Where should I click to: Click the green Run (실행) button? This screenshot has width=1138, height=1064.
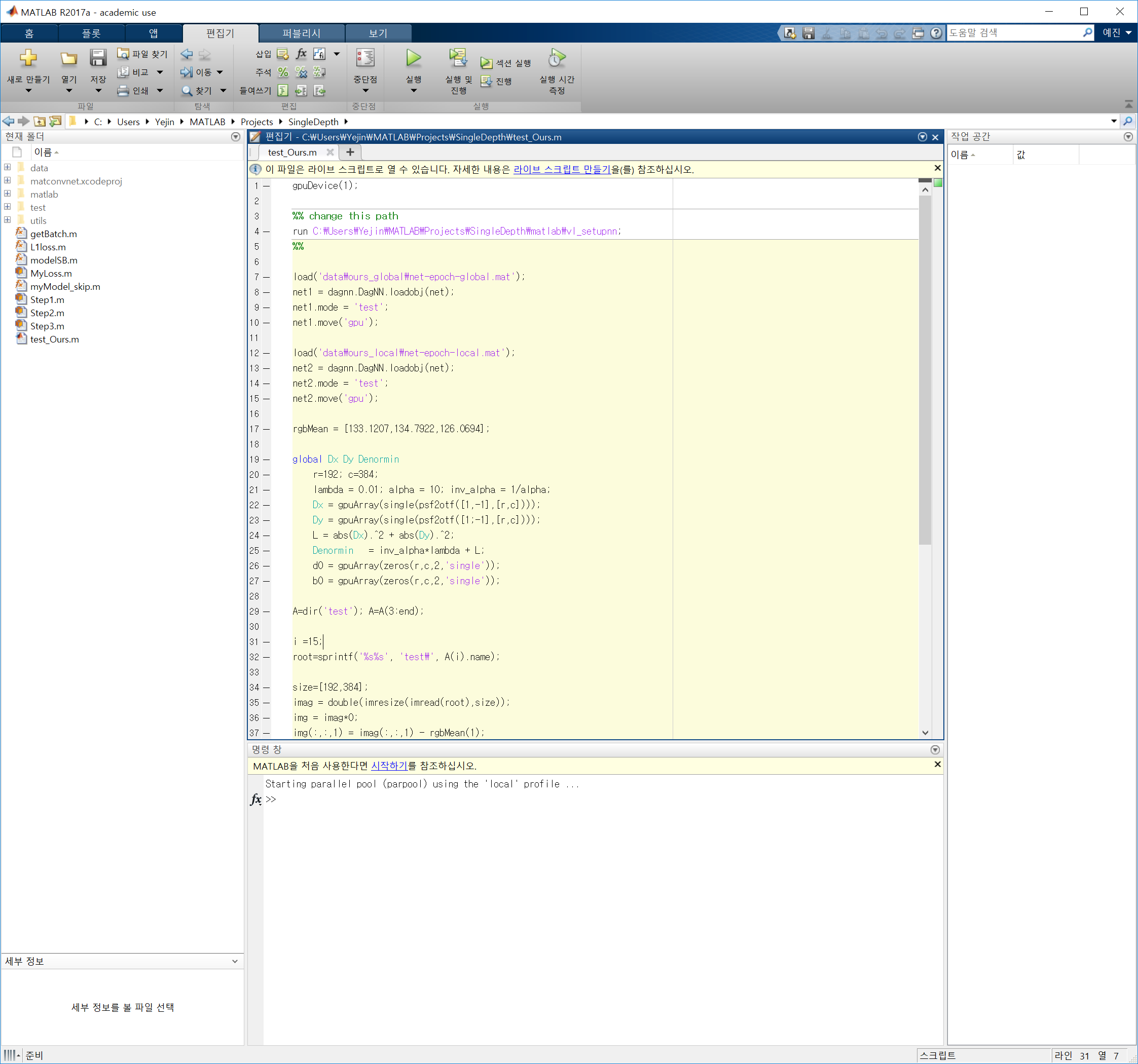coord(413,58)
